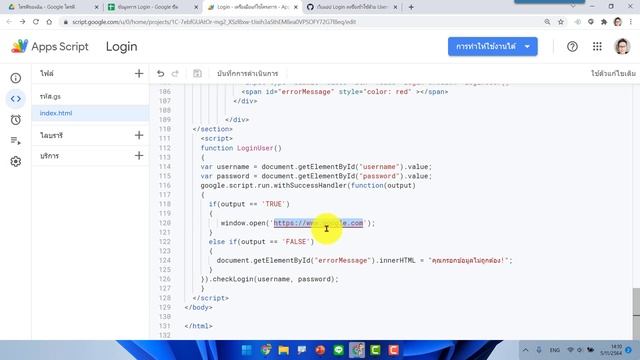Open the Google apps grid icon
The image size is (640, 360).
click(597, 47)
